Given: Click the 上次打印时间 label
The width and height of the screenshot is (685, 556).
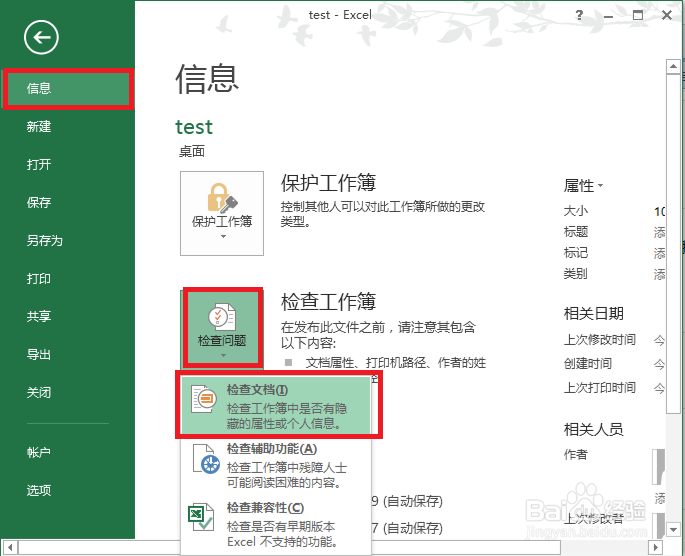Looking at the screenshot, I should [x=599, y=387].
